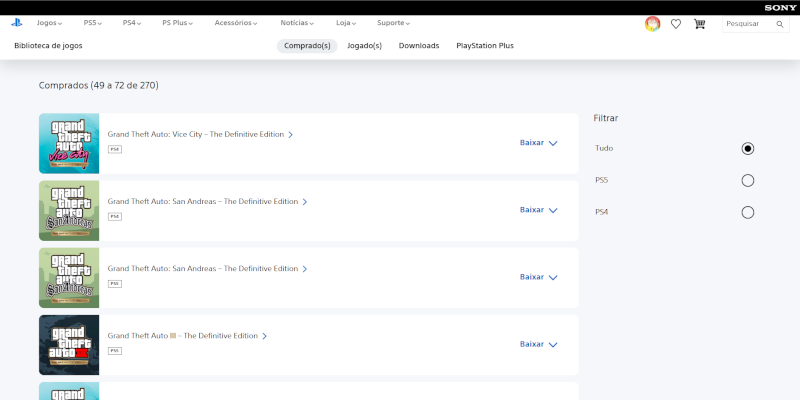
Task: Click the search magnifier icon
Action: (780, 24)
